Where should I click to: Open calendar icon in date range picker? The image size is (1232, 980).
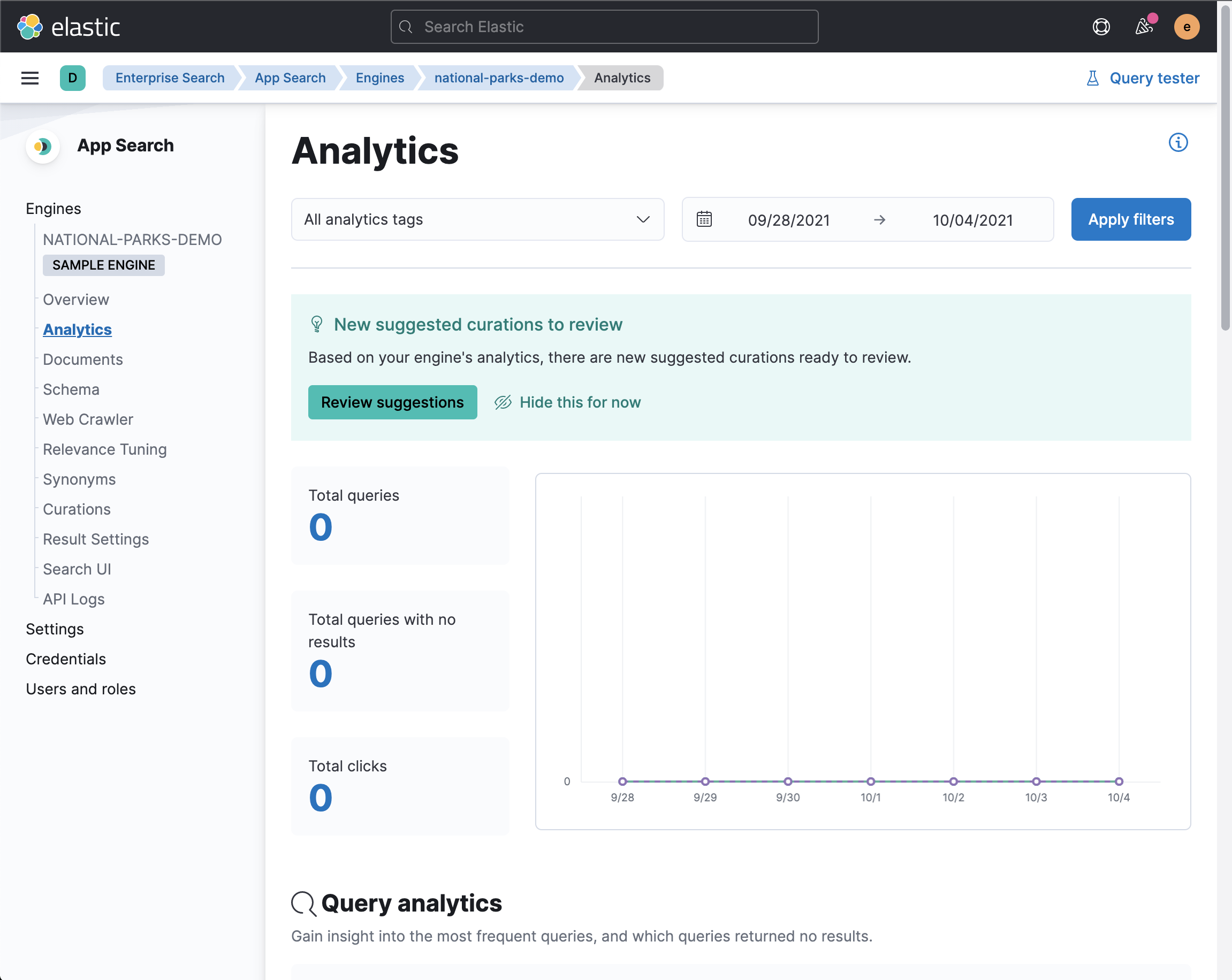[704, 219]
